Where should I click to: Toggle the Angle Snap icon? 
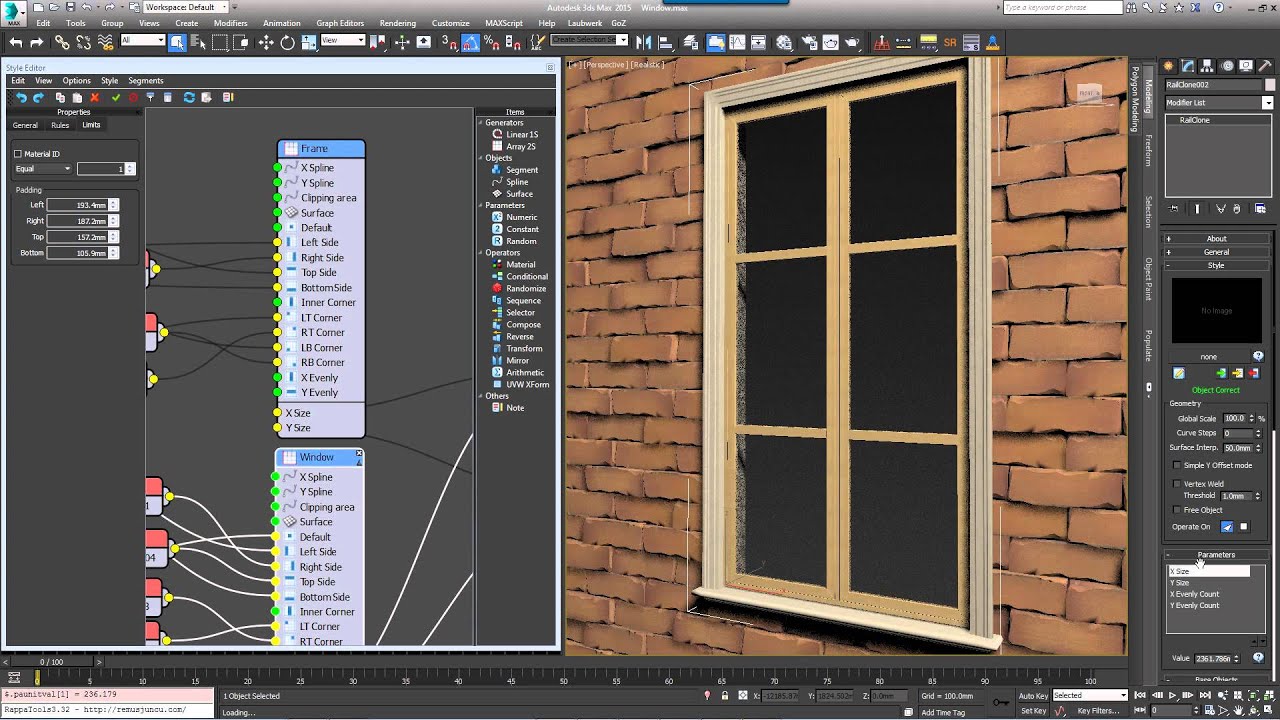tap(469, 42)
